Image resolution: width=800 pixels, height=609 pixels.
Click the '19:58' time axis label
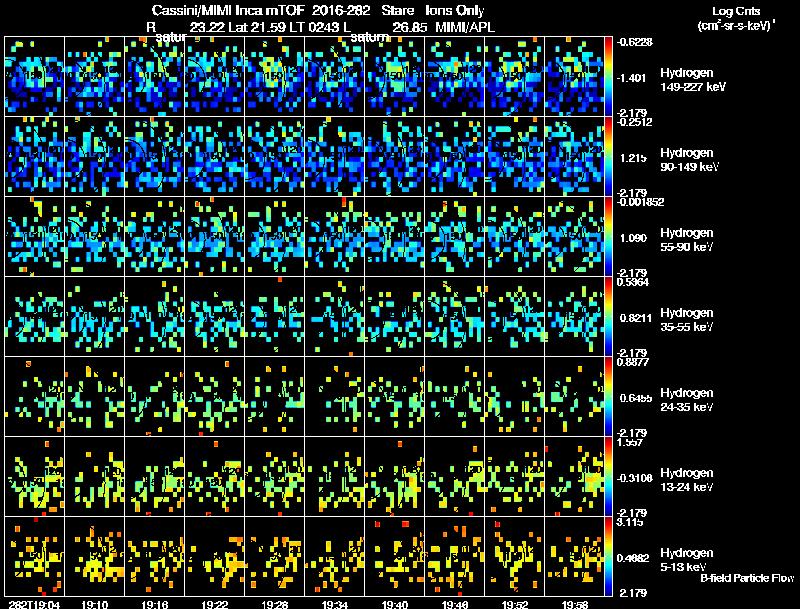tap(574, 604)
